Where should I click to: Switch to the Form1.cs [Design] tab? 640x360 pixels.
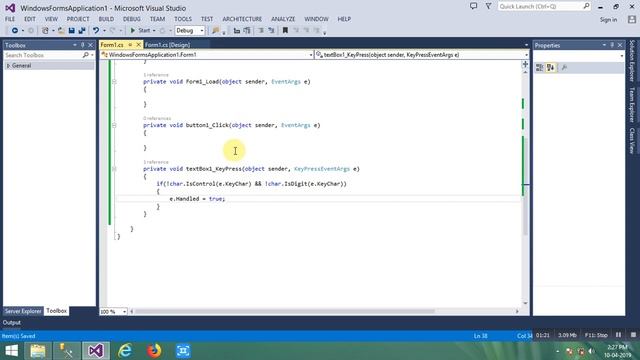click(x=167, y=45)
